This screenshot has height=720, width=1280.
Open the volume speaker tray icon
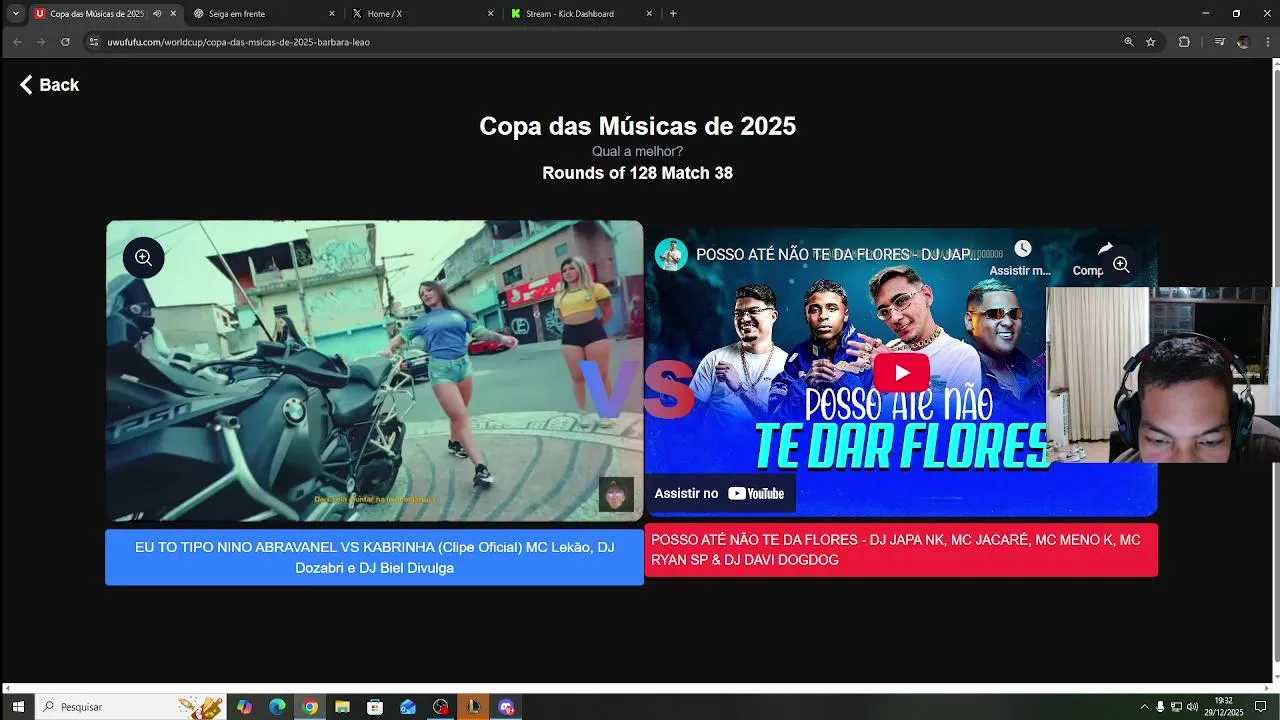pos(1192,707)
